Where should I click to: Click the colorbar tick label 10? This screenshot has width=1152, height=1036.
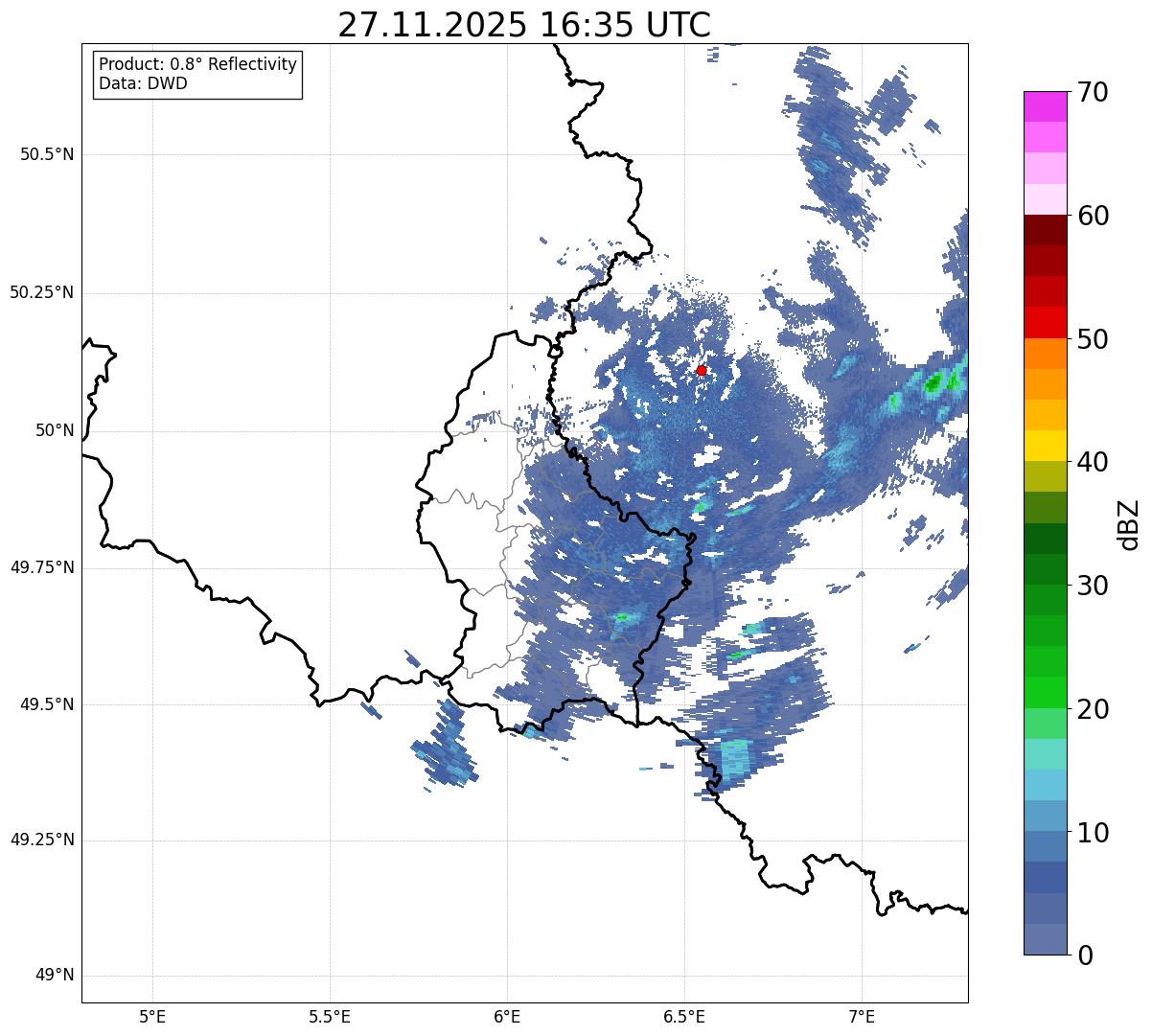[x=1093, y=832]
